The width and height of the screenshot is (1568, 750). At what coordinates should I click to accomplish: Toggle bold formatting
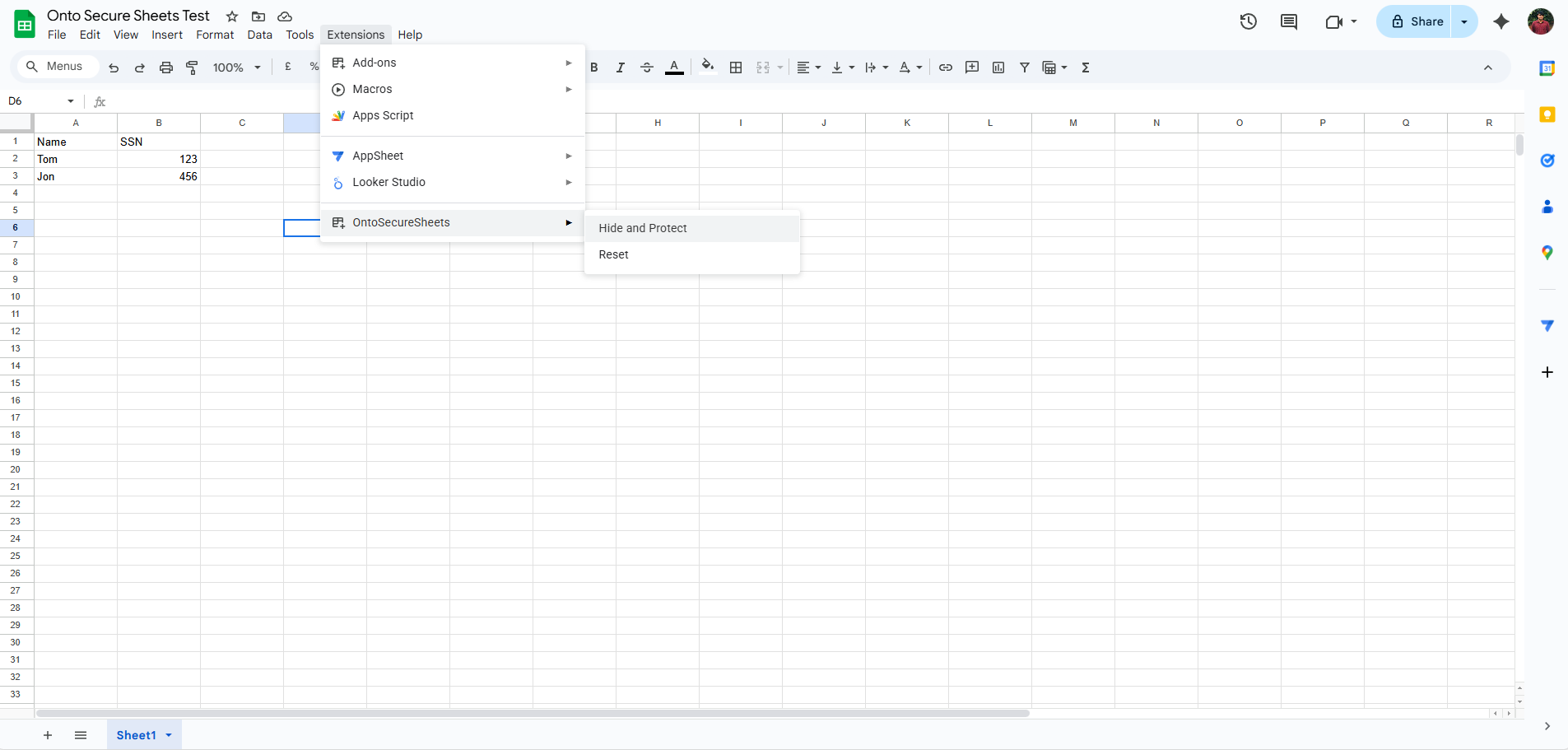click(x=593, y=68)
